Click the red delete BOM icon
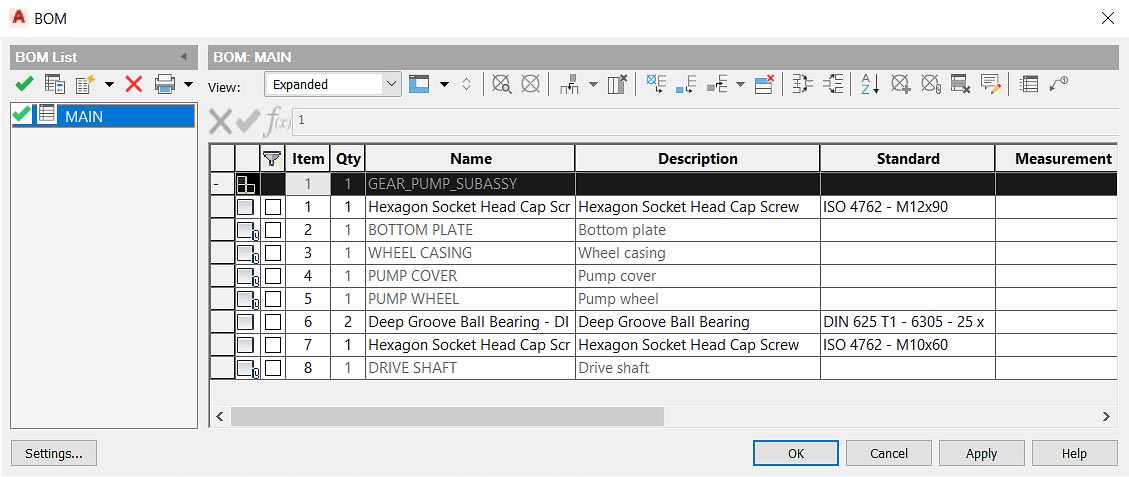This screenshot has width=1129, height=477. tap(134, 85)
